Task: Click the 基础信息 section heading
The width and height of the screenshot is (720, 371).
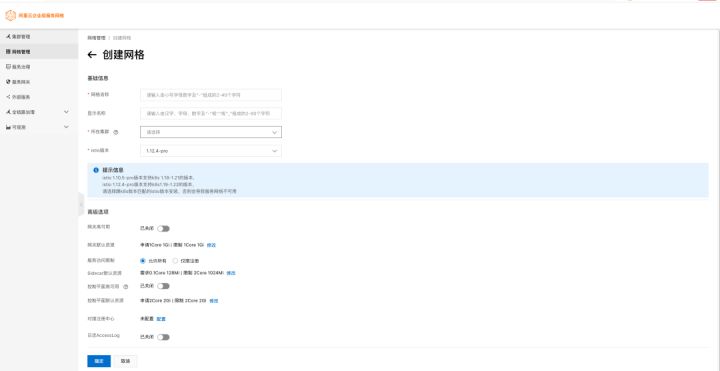Action: [97, 78]
